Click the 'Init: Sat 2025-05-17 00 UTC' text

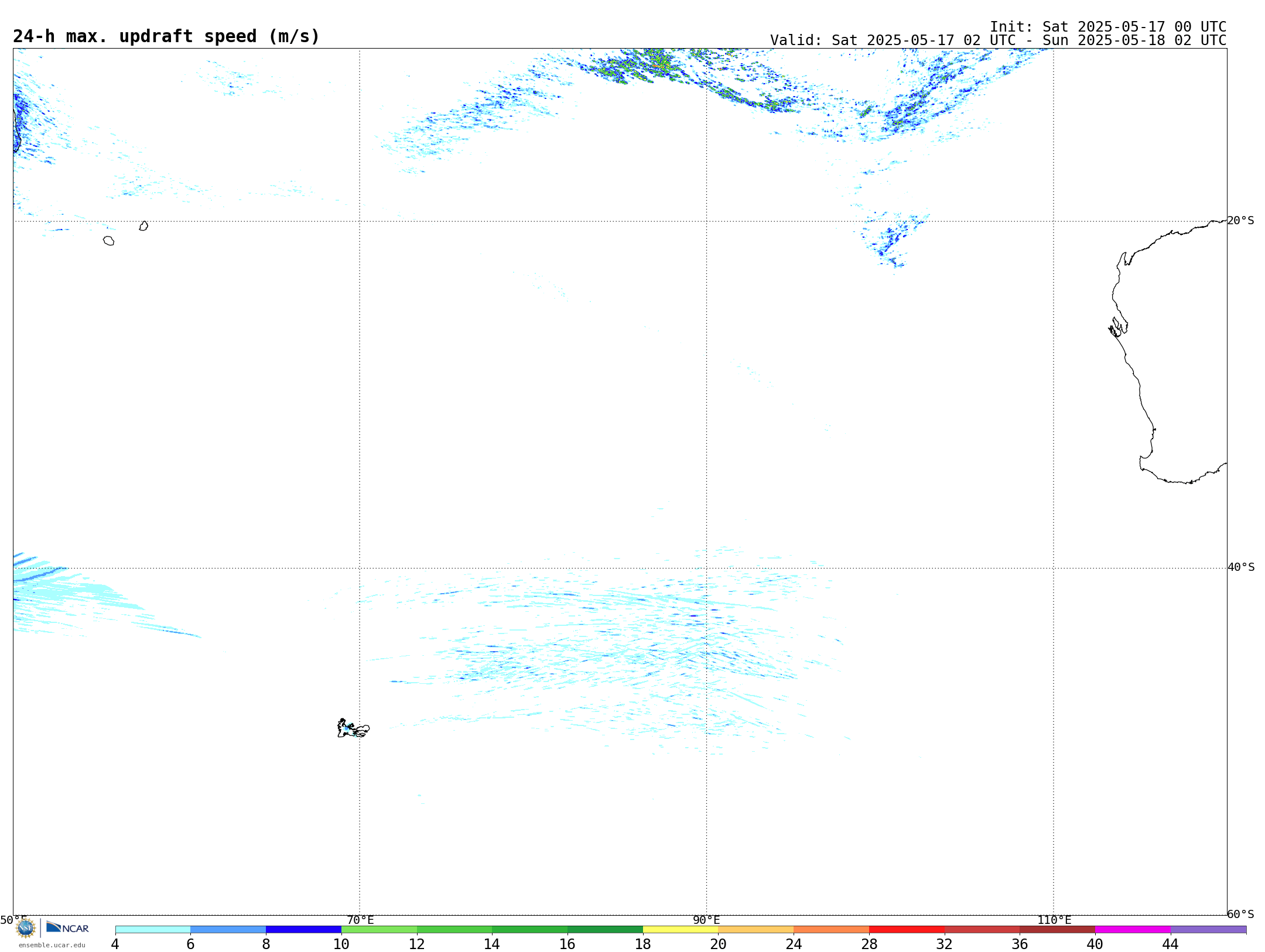click(x=1108, y=27)
